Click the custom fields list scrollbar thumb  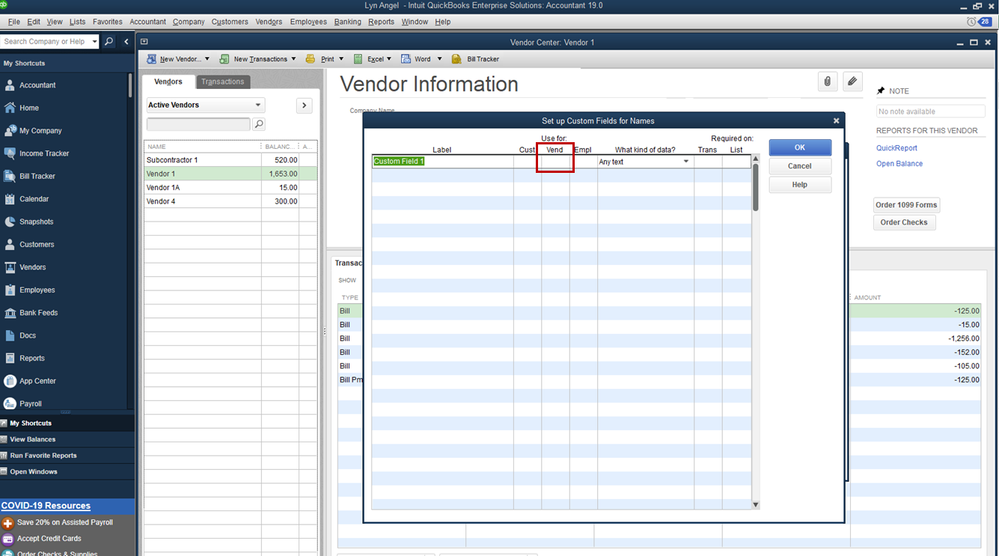tap(756, 187)
